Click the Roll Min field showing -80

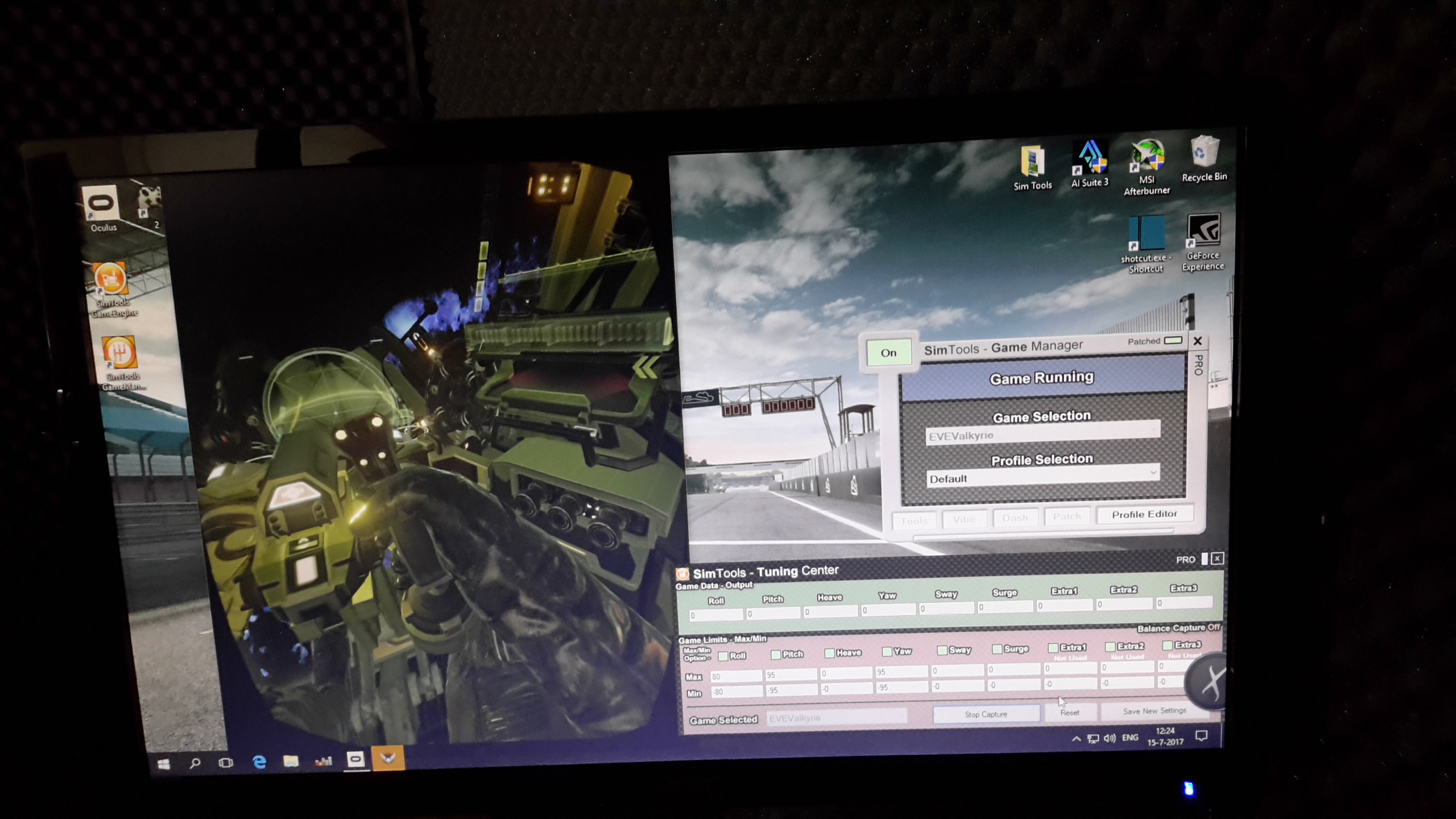(736, 692)
